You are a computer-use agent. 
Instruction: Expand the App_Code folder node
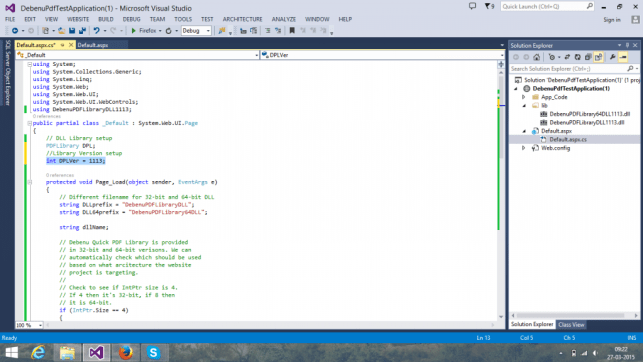point(524,97)
